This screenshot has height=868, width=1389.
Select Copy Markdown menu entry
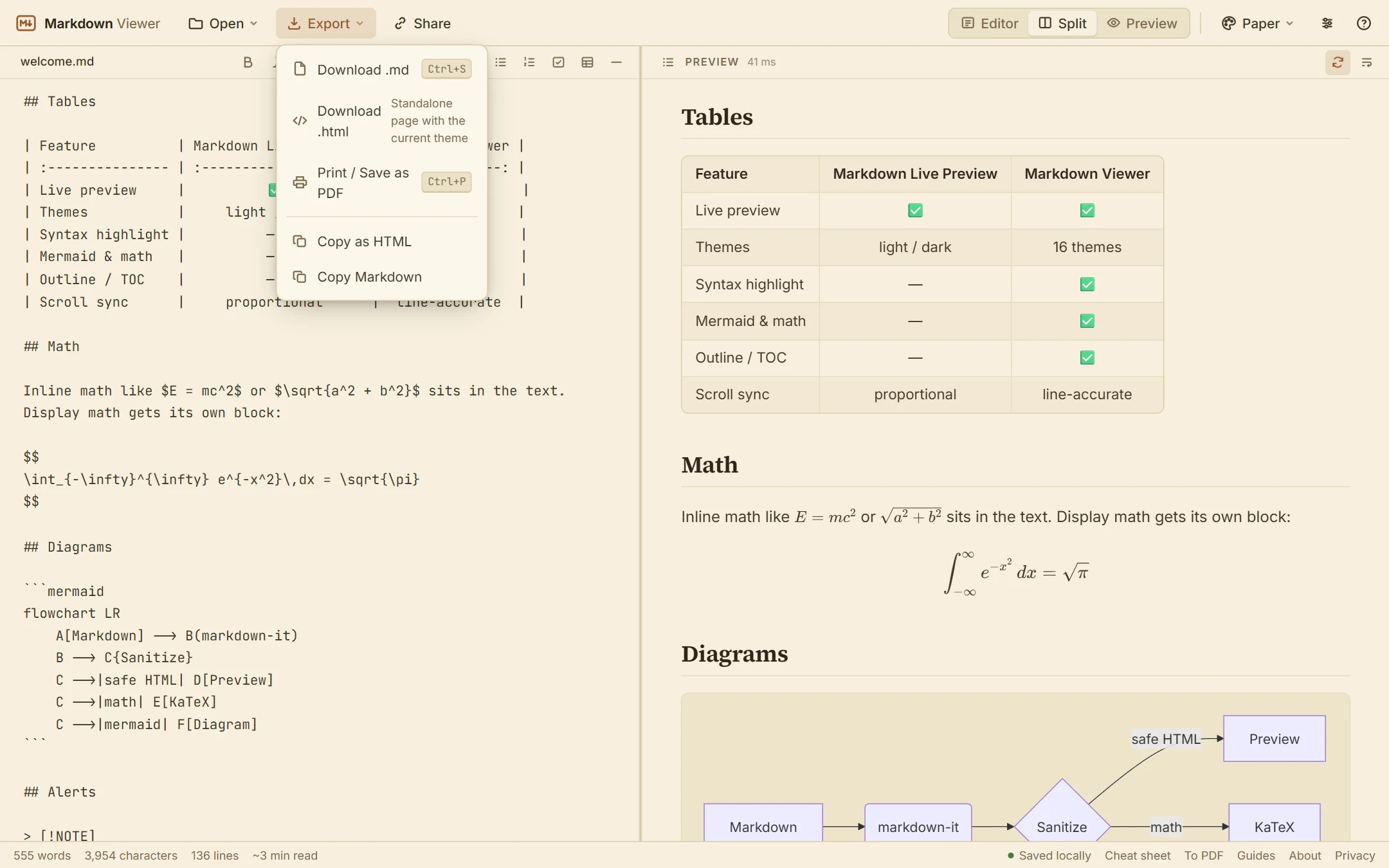coord(382,276)
